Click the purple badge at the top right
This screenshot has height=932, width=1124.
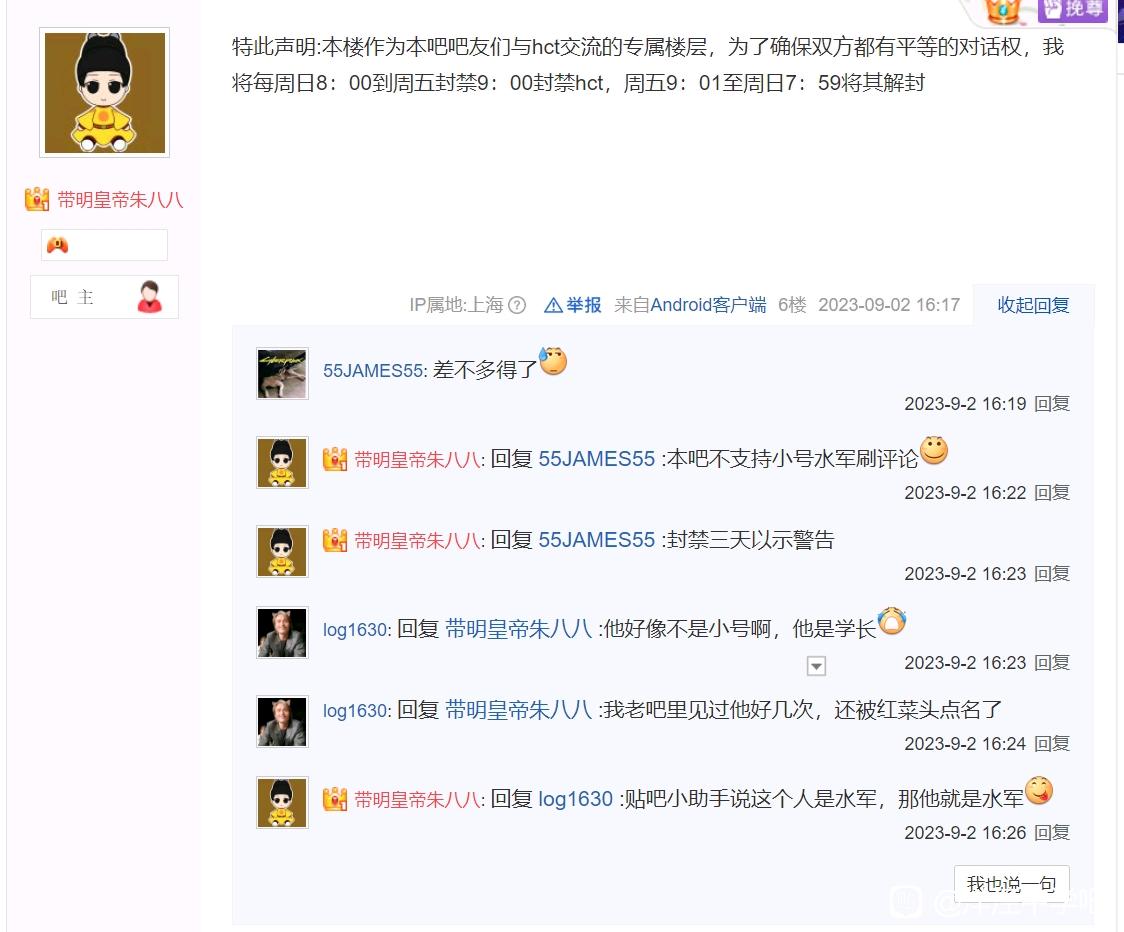click(x=1073, y=10)
